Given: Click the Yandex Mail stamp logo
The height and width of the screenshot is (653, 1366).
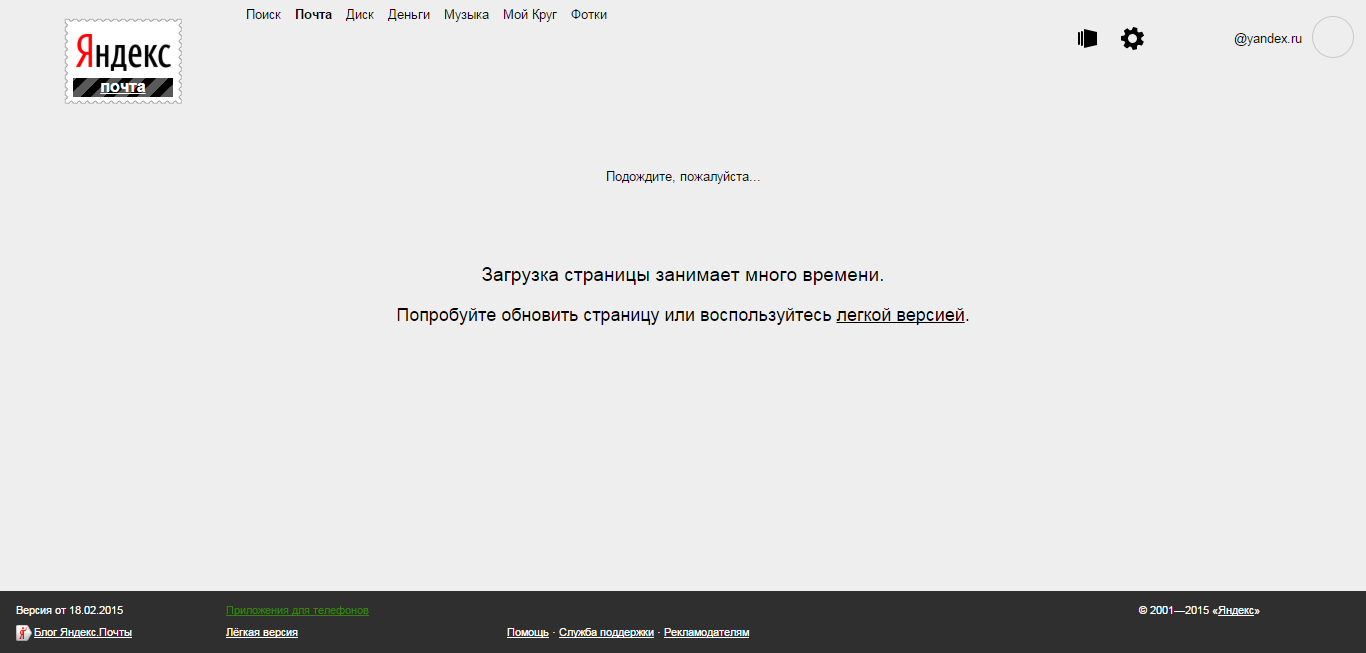Looking at the screenshot, I should click(123, 61).
